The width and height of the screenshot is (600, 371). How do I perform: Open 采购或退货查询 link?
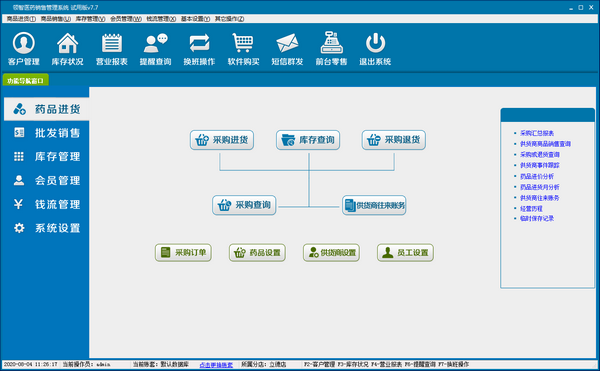point(540,155)
